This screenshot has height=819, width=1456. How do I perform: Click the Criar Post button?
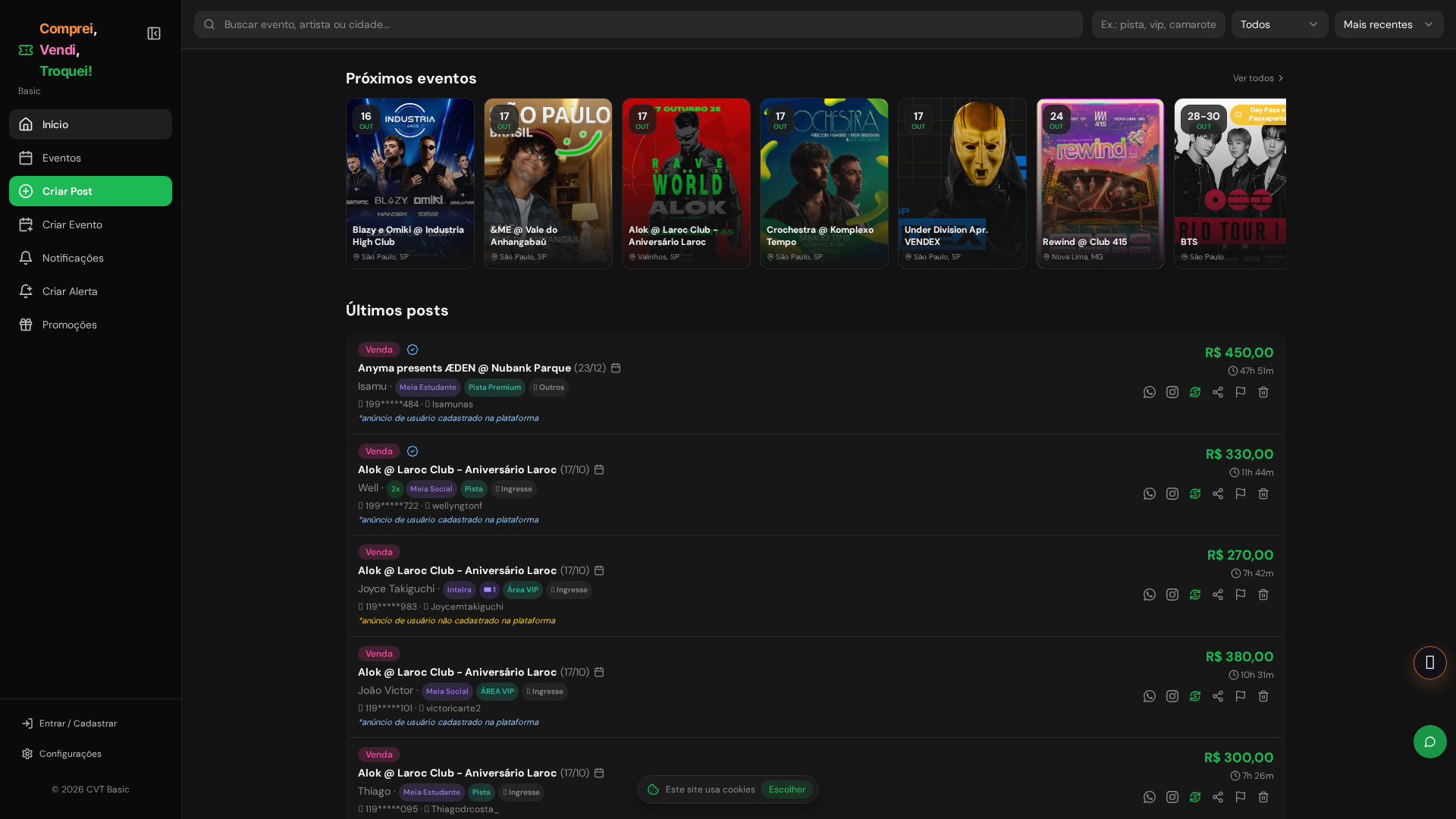(90, 191)
